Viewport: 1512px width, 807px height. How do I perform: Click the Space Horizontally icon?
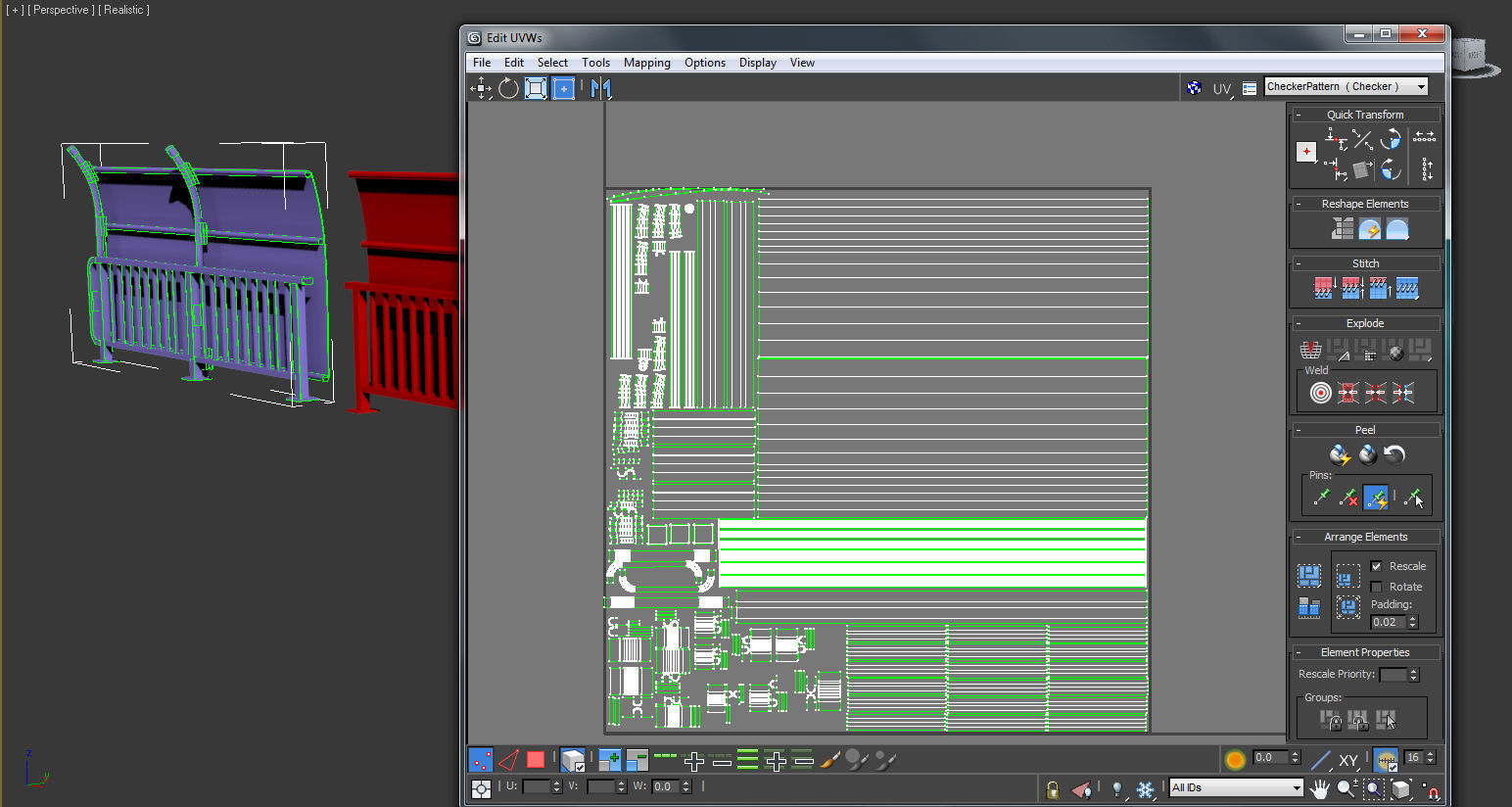coord(1425,137)
